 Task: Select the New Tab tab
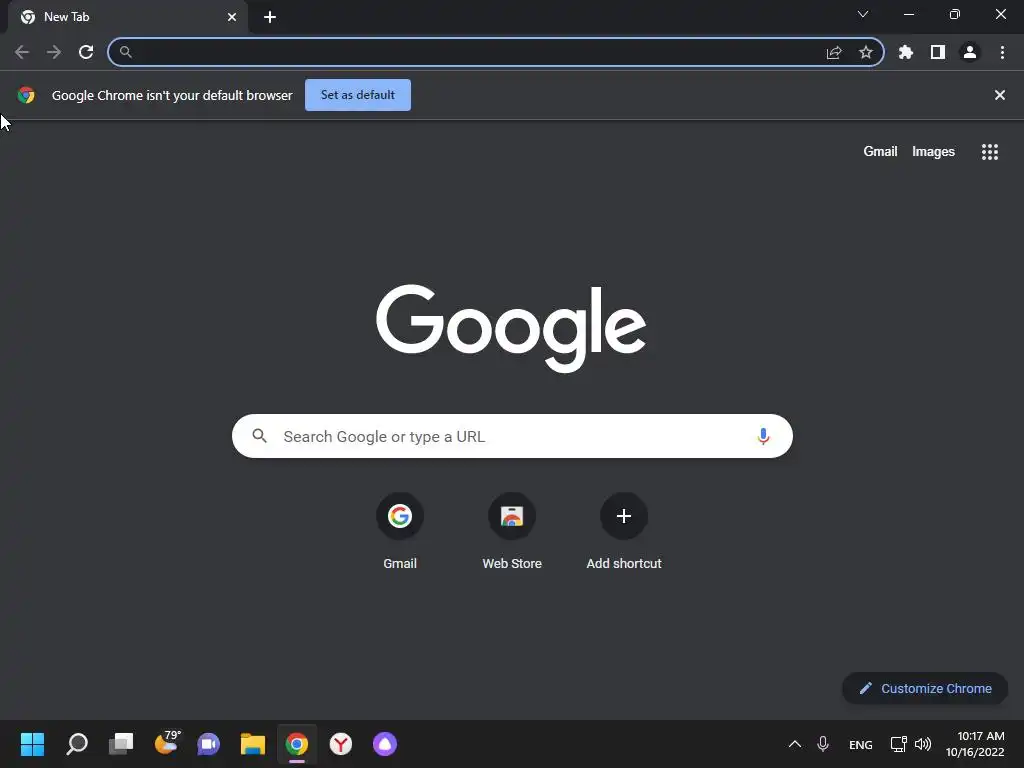tap(127, 17)
